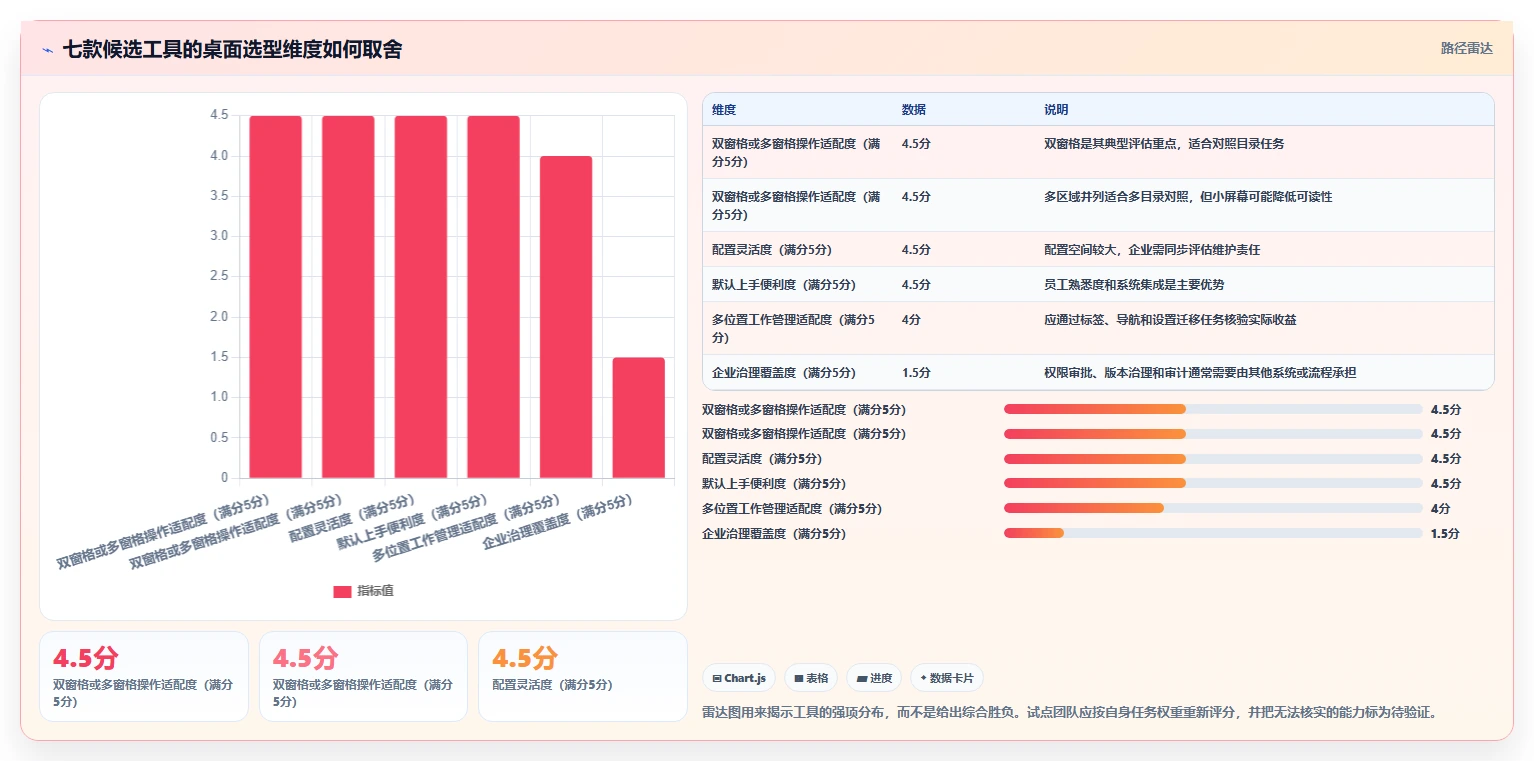Click the 配置灵活度 x-axis label
Image resolution: width=1534 pixels, height=761 pixels.
click(x=353, y=519)
